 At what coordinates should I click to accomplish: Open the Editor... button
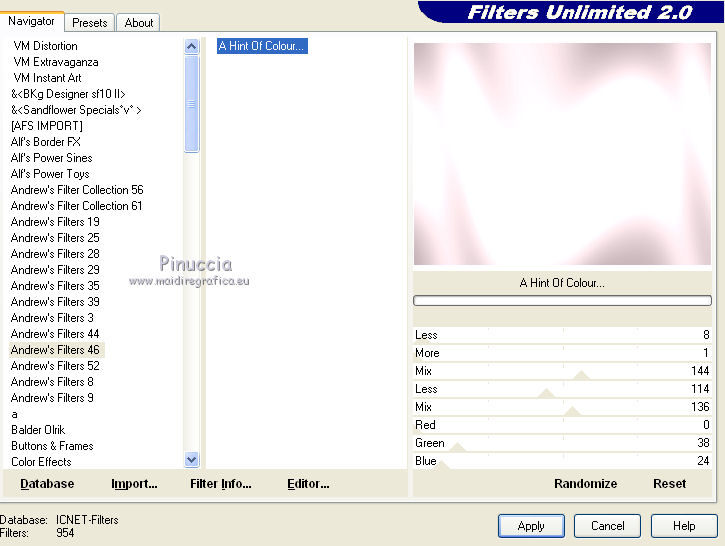(x=308, y=484)
